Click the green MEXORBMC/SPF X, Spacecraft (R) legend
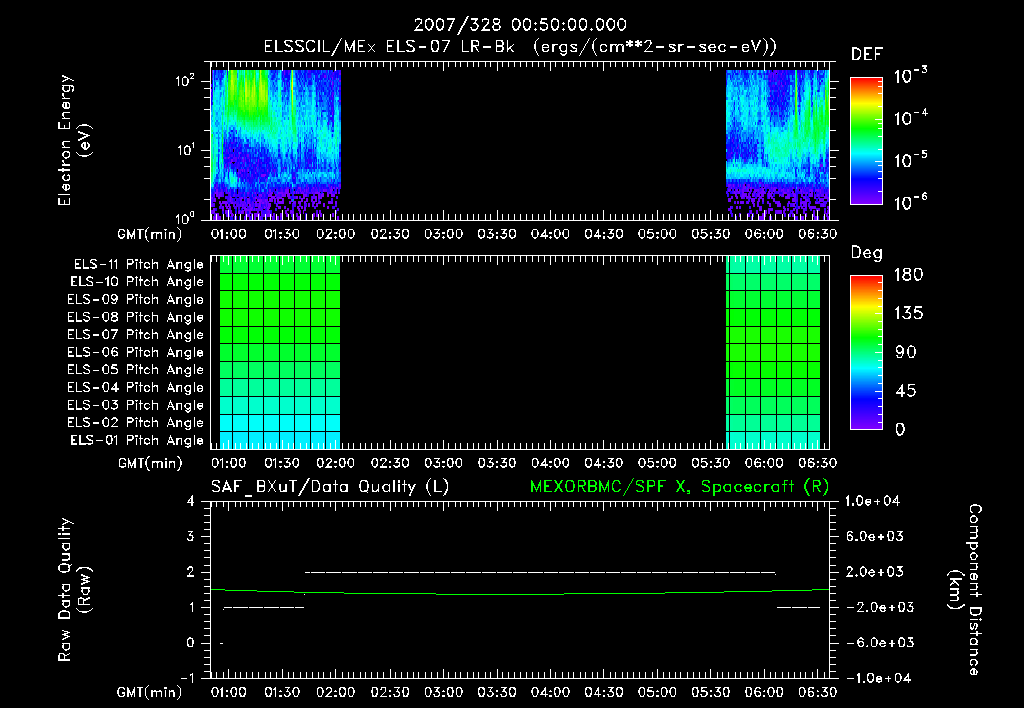 [x=679, y=487]
